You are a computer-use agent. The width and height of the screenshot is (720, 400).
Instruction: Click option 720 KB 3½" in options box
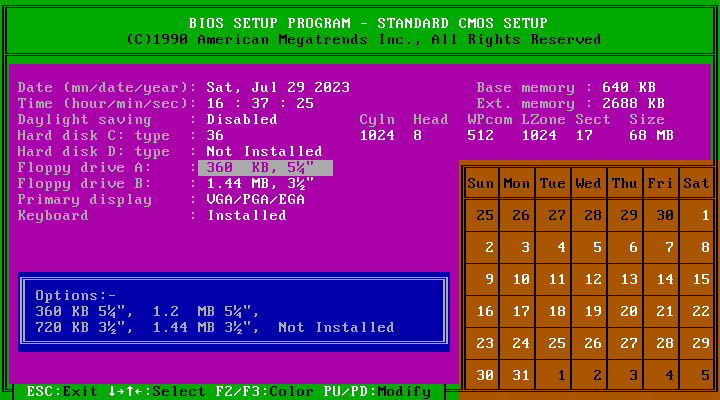coord(84,327)
